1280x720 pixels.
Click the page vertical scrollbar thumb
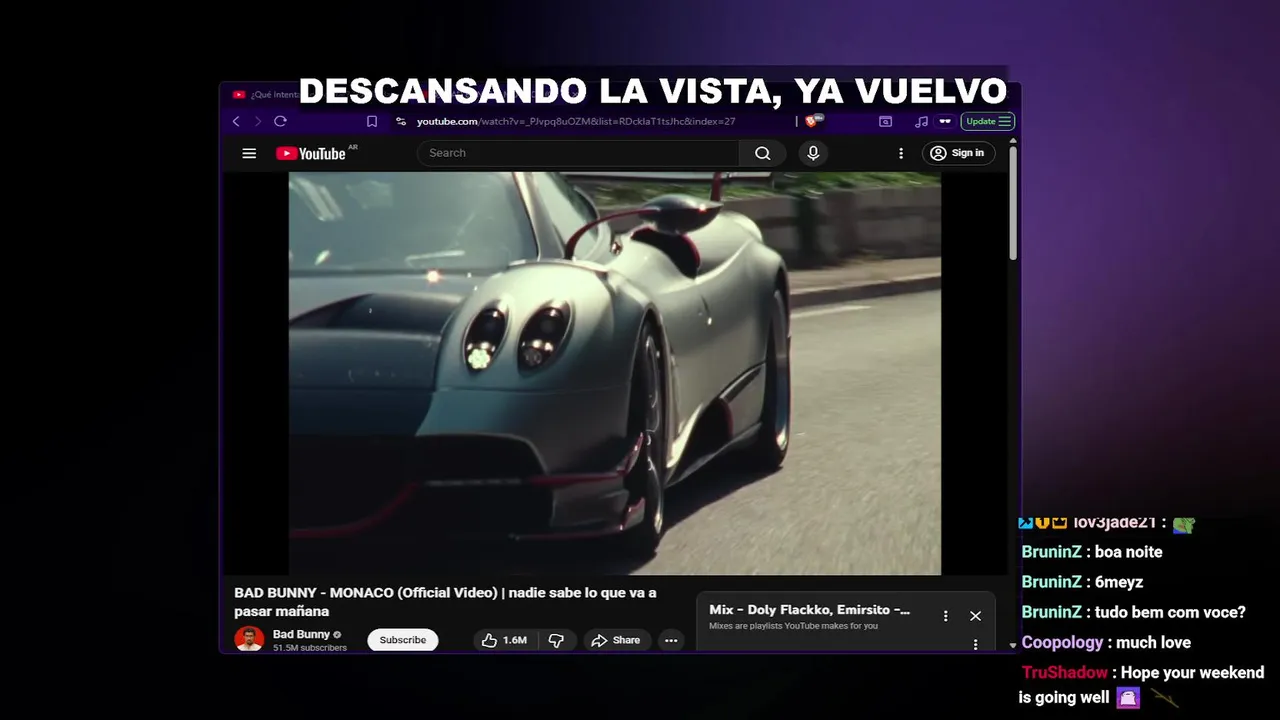coord(1013,205)
